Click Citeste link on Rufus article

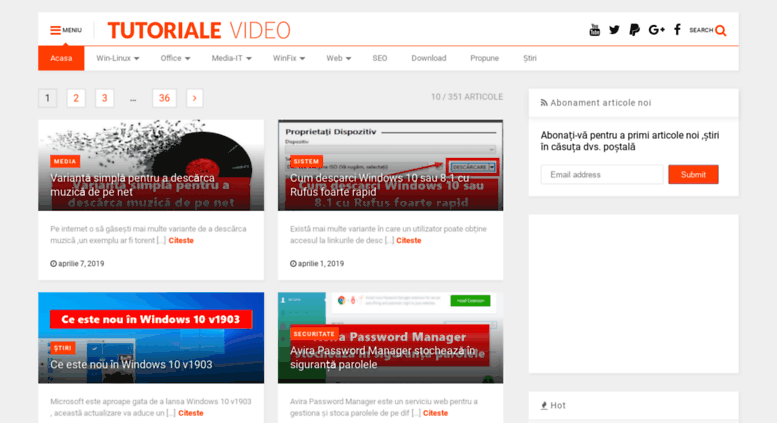(409, 241)
